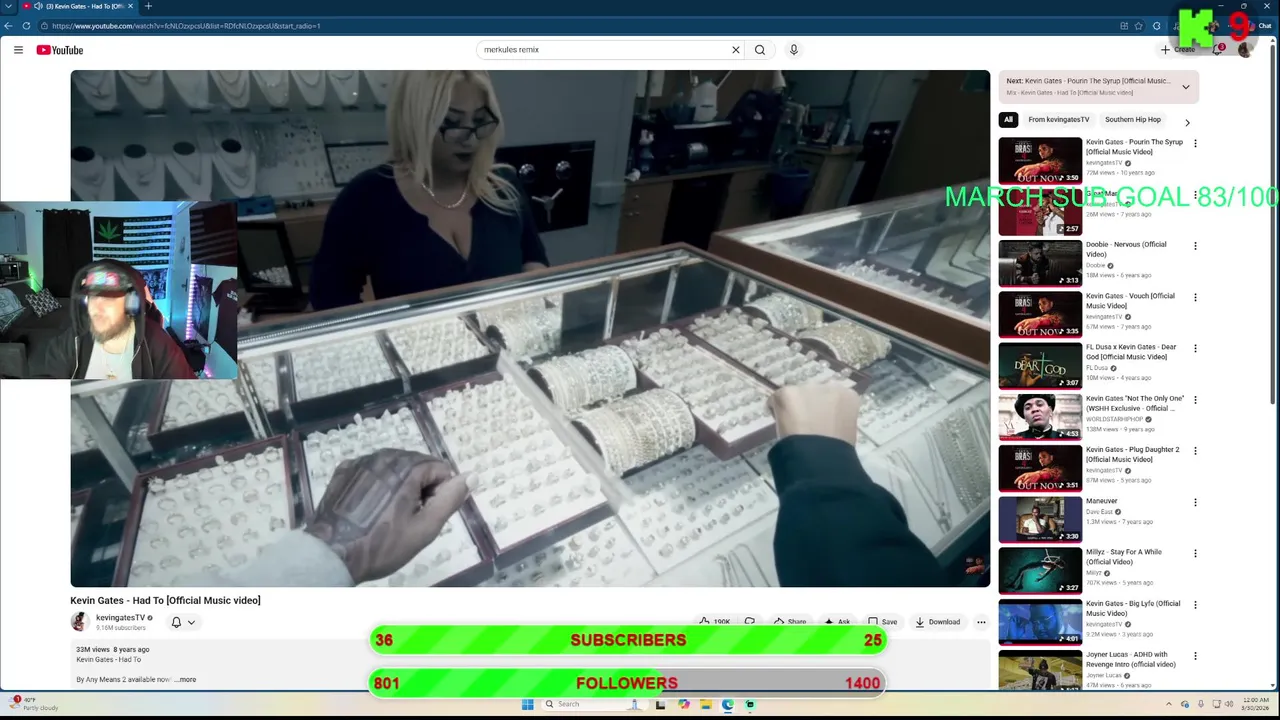Image resolution: width=1280 pixels, height=720 pixels.
Task: Clear the search box with X
Action: click(736, 50)
